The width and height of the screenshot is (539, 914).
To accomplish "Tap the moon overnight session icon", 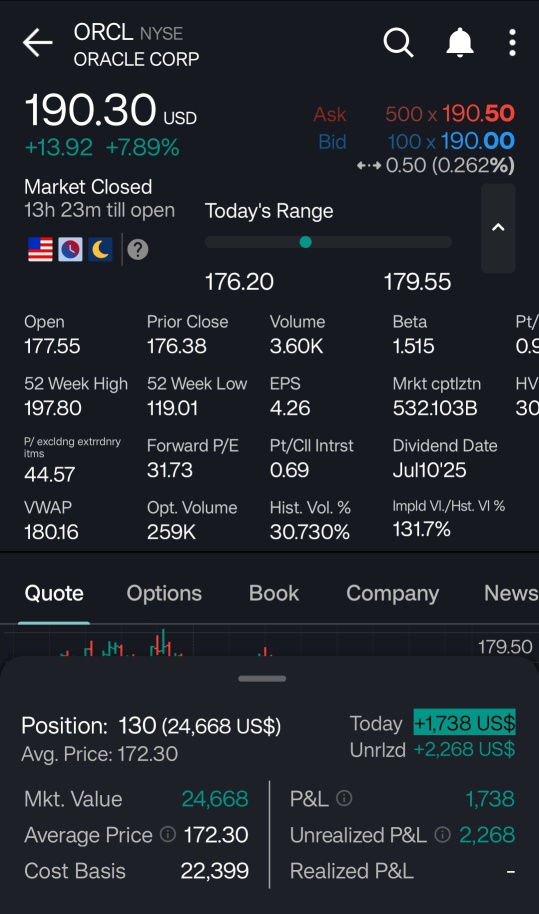I will point(100,249).
